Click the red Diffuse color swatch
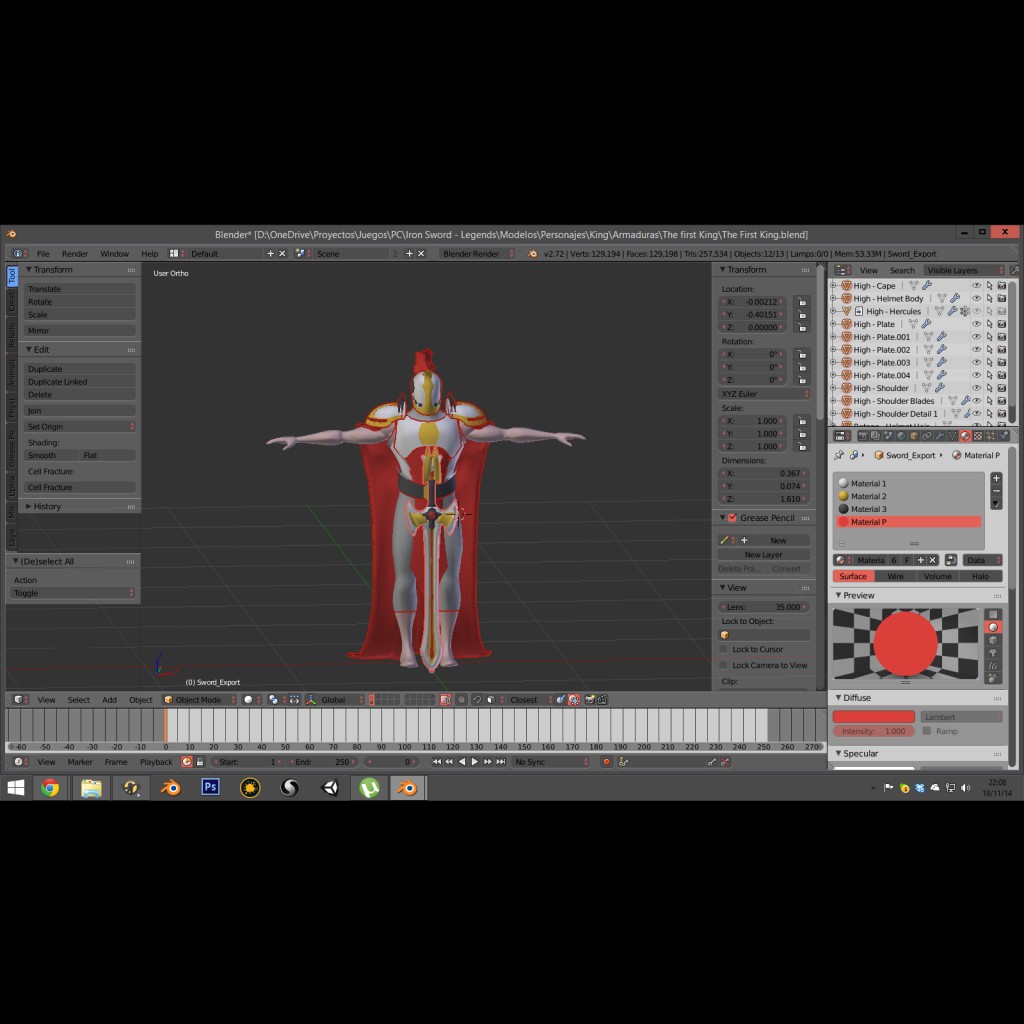This screenshot has height=1024, width=1024. coord(873,717)
